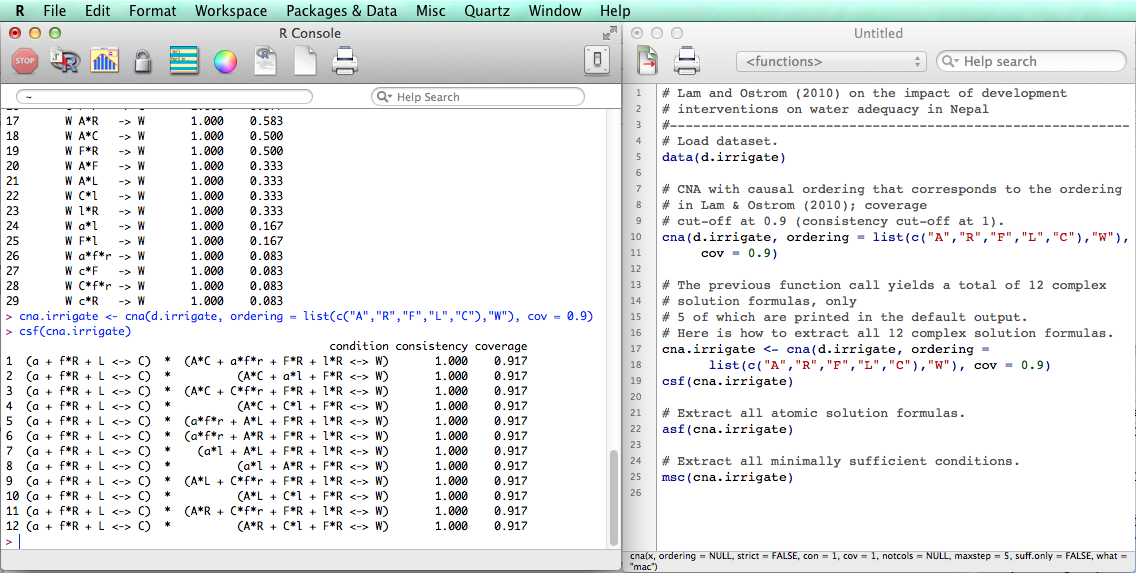This screenshot has height=573, width=1136.
Task: Print the Untitled editor document
Action: 686,62
